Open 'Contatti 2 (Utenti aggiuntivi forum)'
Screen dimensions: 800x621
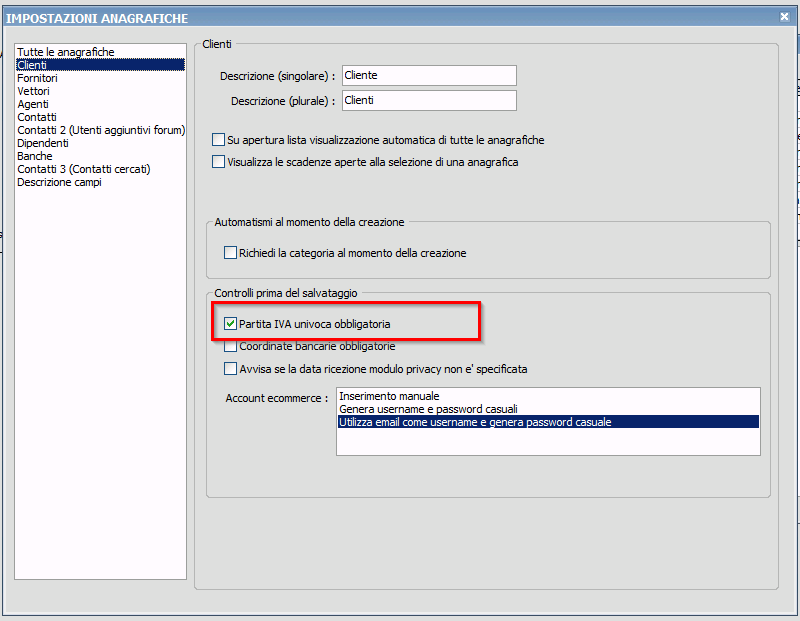click(x=101, y=130)
